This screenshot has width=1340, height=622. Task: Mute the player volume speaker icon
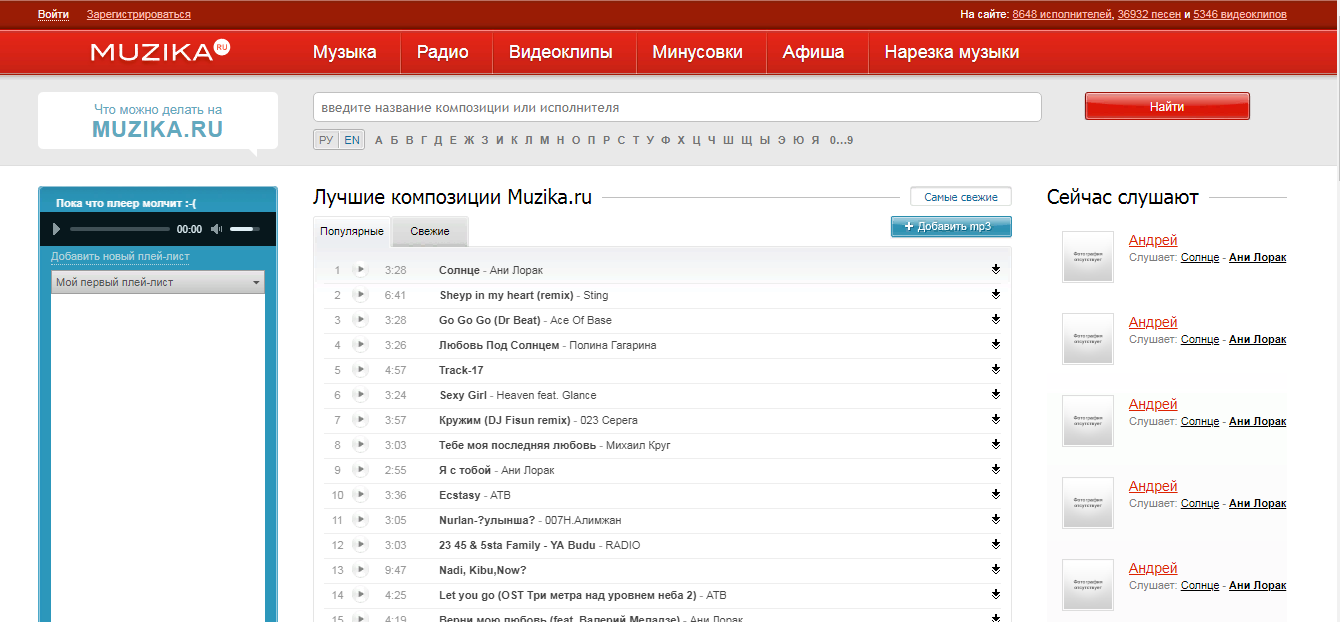[217, 229]
